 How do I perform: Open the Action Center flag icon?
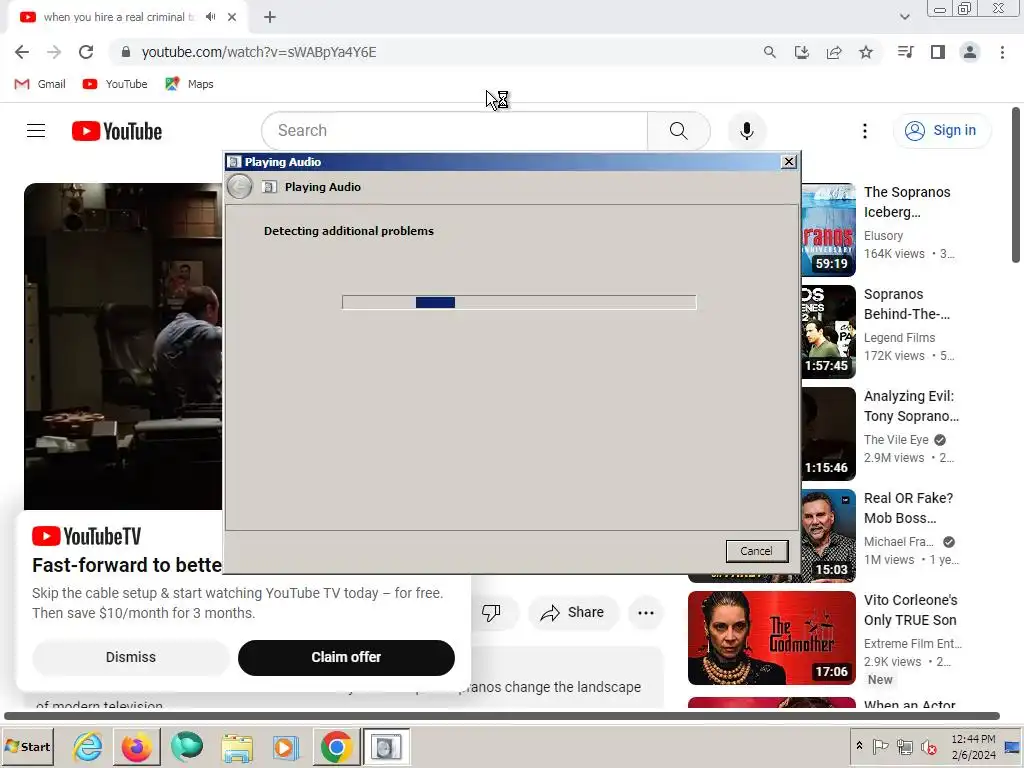point(880,746)
